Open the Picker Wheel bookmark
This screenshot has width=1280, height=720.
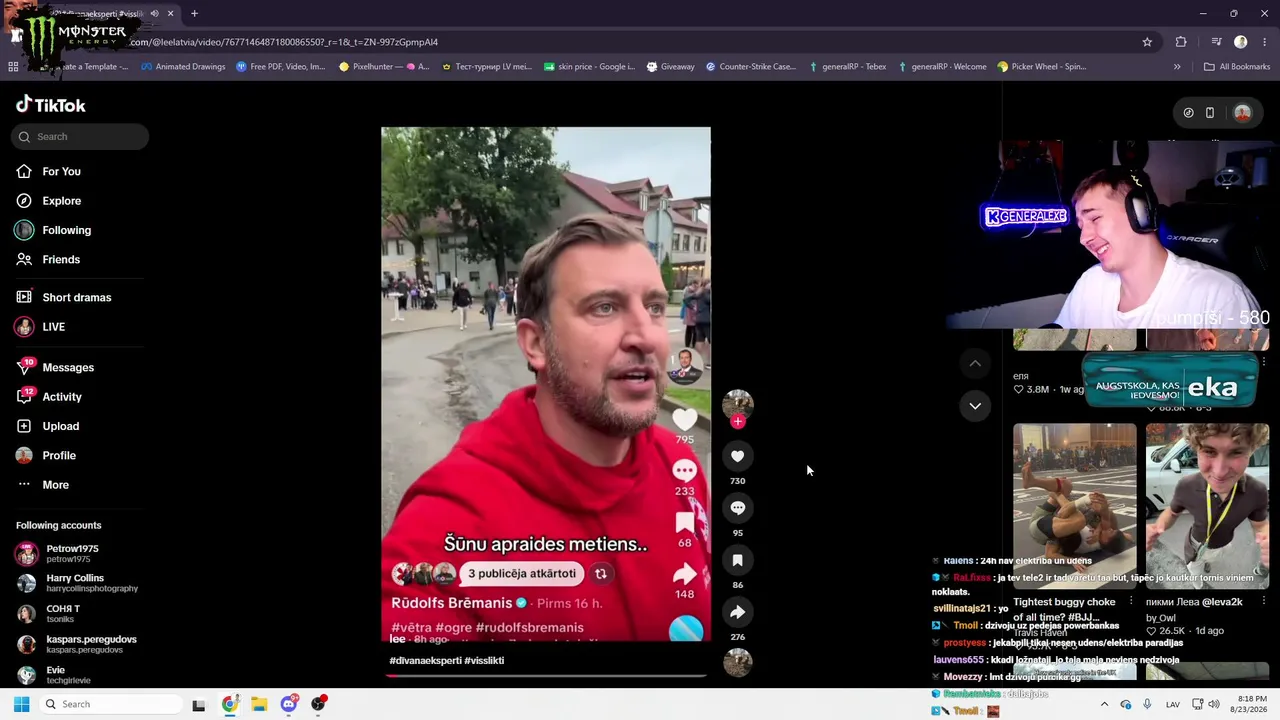pyautogui.click(x=1042, y=67)
